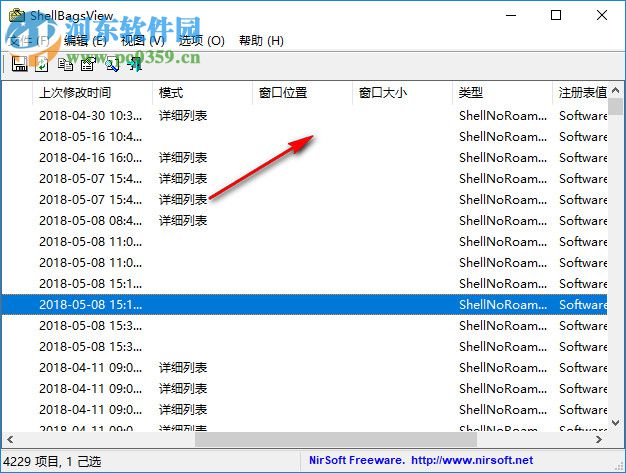
Task: Minimize the ShellBagsView window
Action: (511, 16)
